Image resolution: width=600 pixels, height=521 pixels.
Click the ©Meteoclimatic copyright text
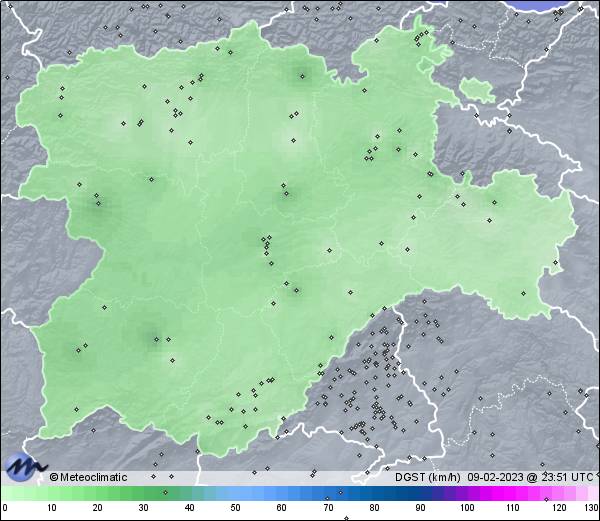click(x=88, y=477)
